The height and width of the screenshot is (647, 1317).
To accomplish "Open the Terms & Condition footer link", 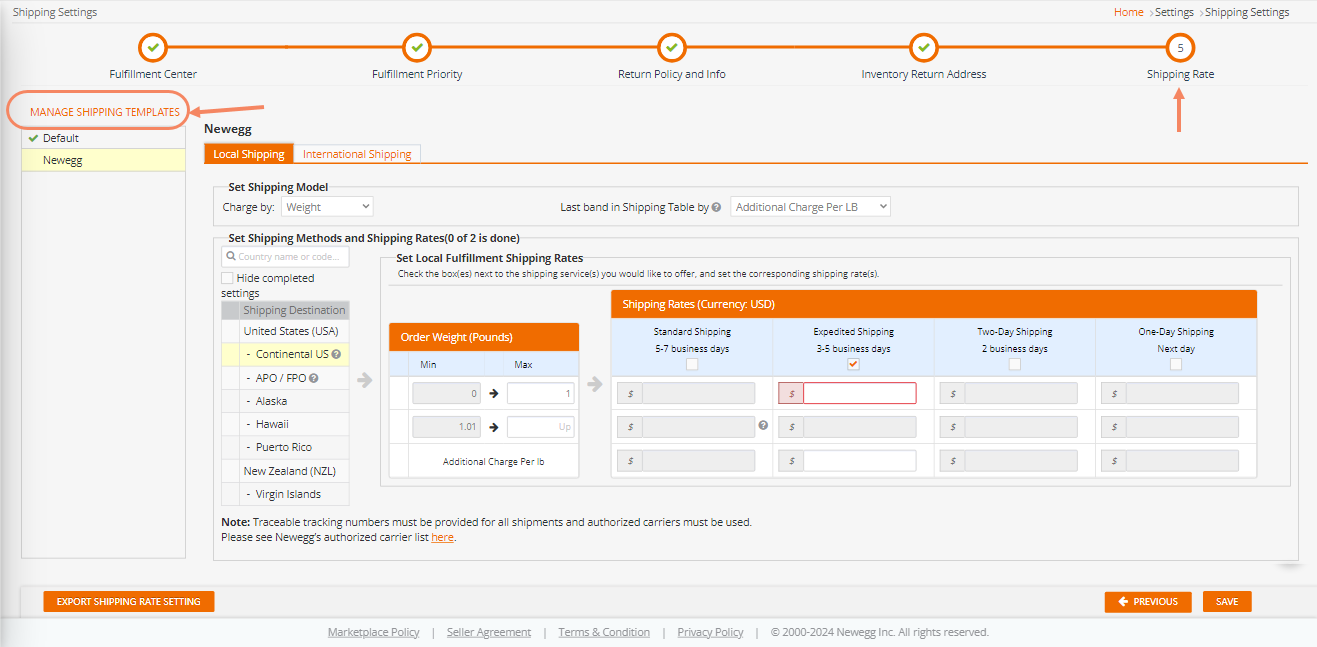I will (x=604, y=632).
